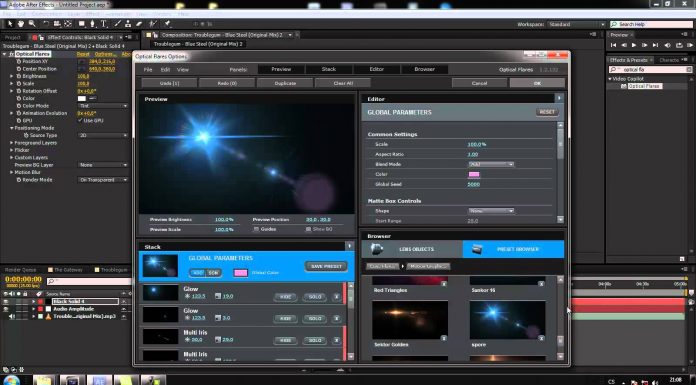
Task: Select the Eraser tool
Action: [x=139, y=24]
